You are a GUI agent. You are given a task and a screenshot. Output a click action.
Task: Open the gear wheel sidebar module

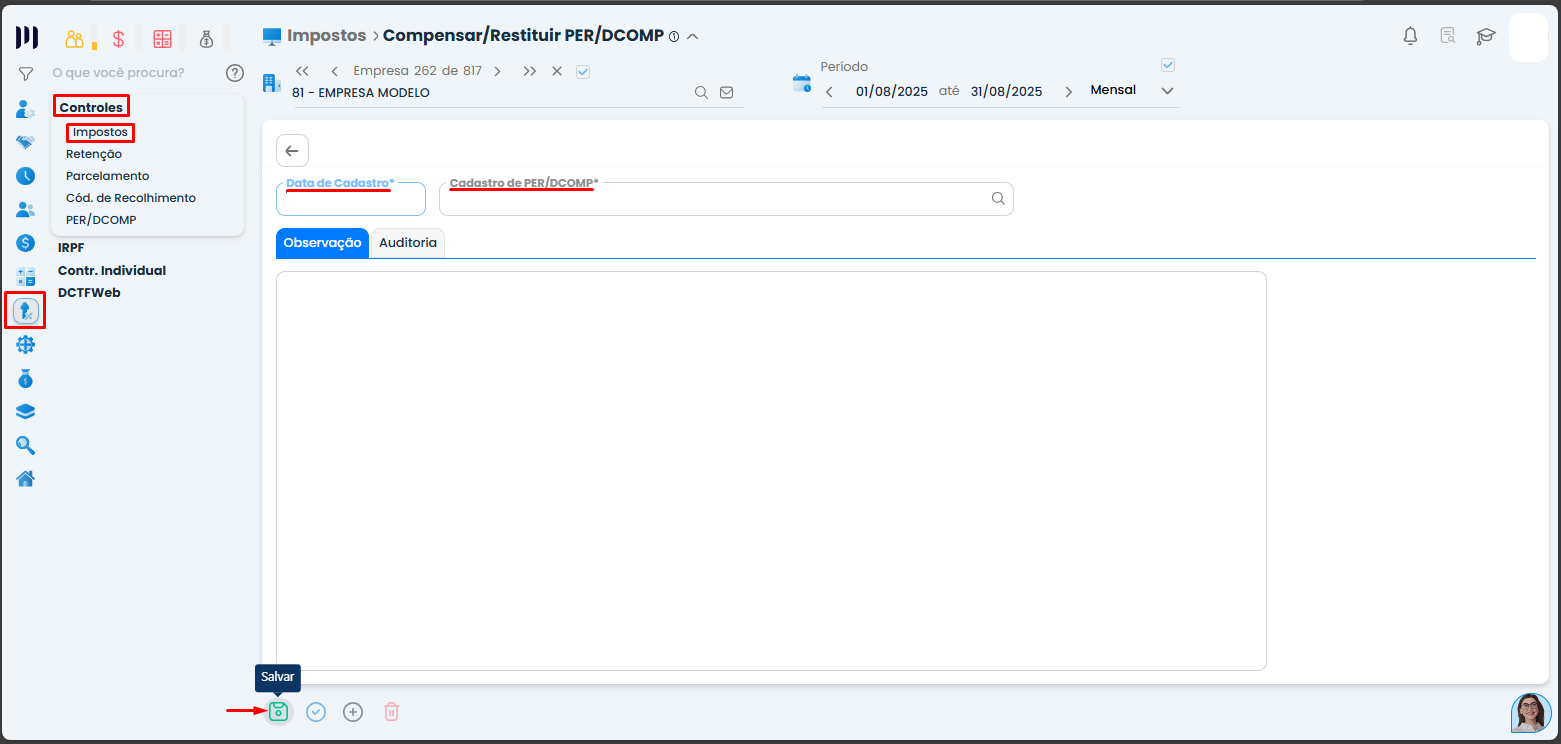point(26,345)
